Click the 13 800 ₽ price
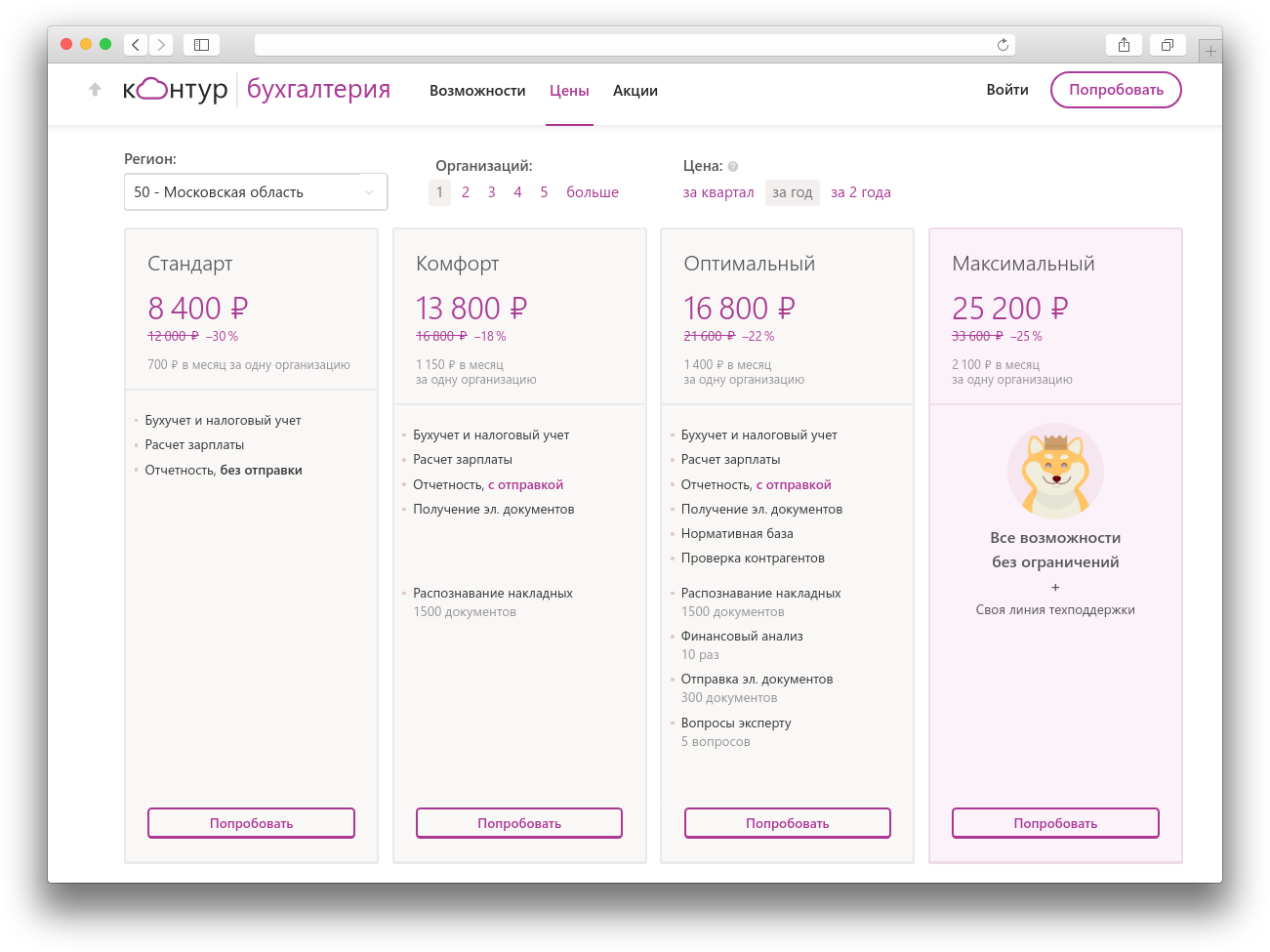 (x=471, y=309)
